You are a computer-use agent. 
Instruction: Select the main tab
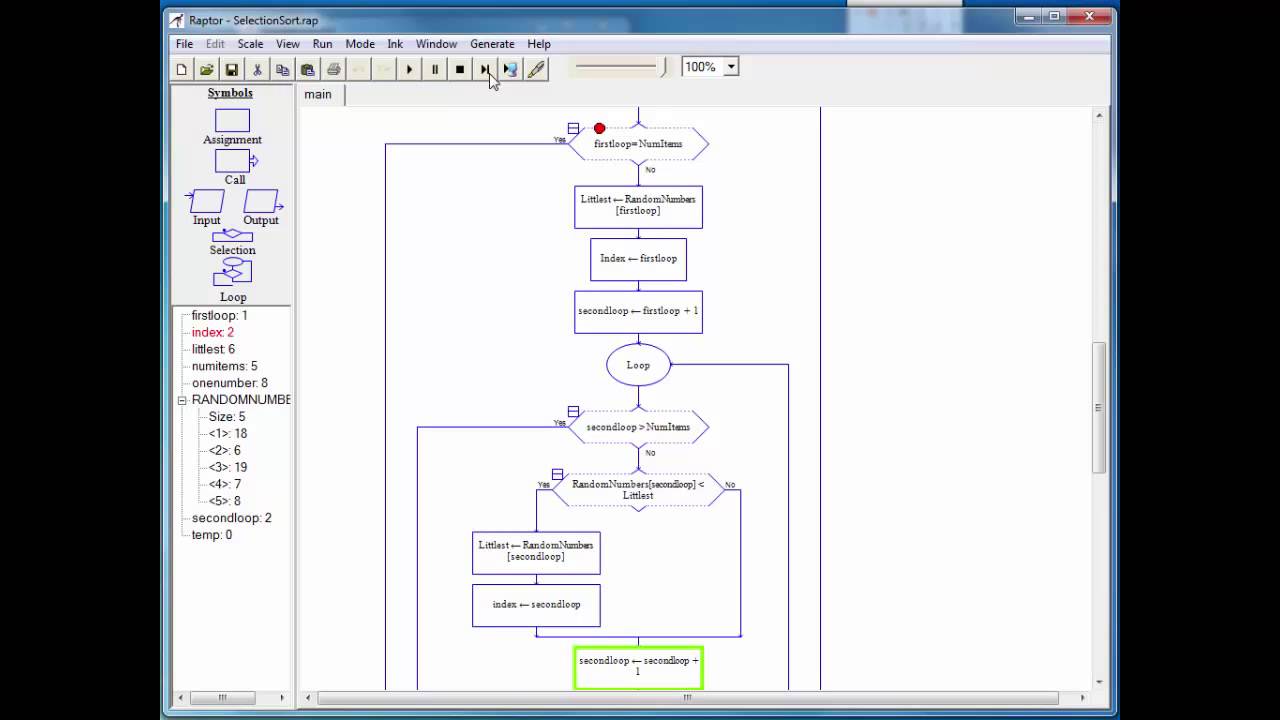(318, 94)
